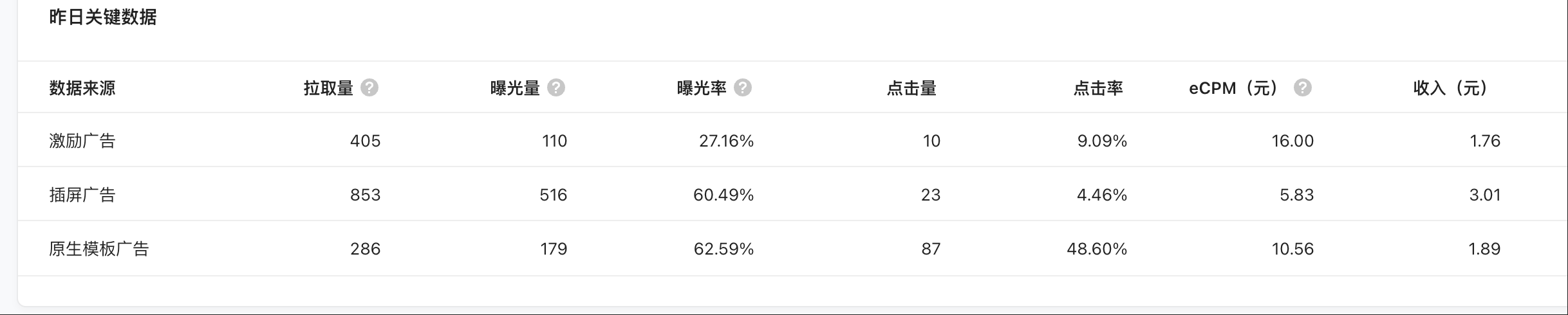The height and width of the screenshot is (315, 1568).
Task: Click the 87 click count cell
Action: 931,249
